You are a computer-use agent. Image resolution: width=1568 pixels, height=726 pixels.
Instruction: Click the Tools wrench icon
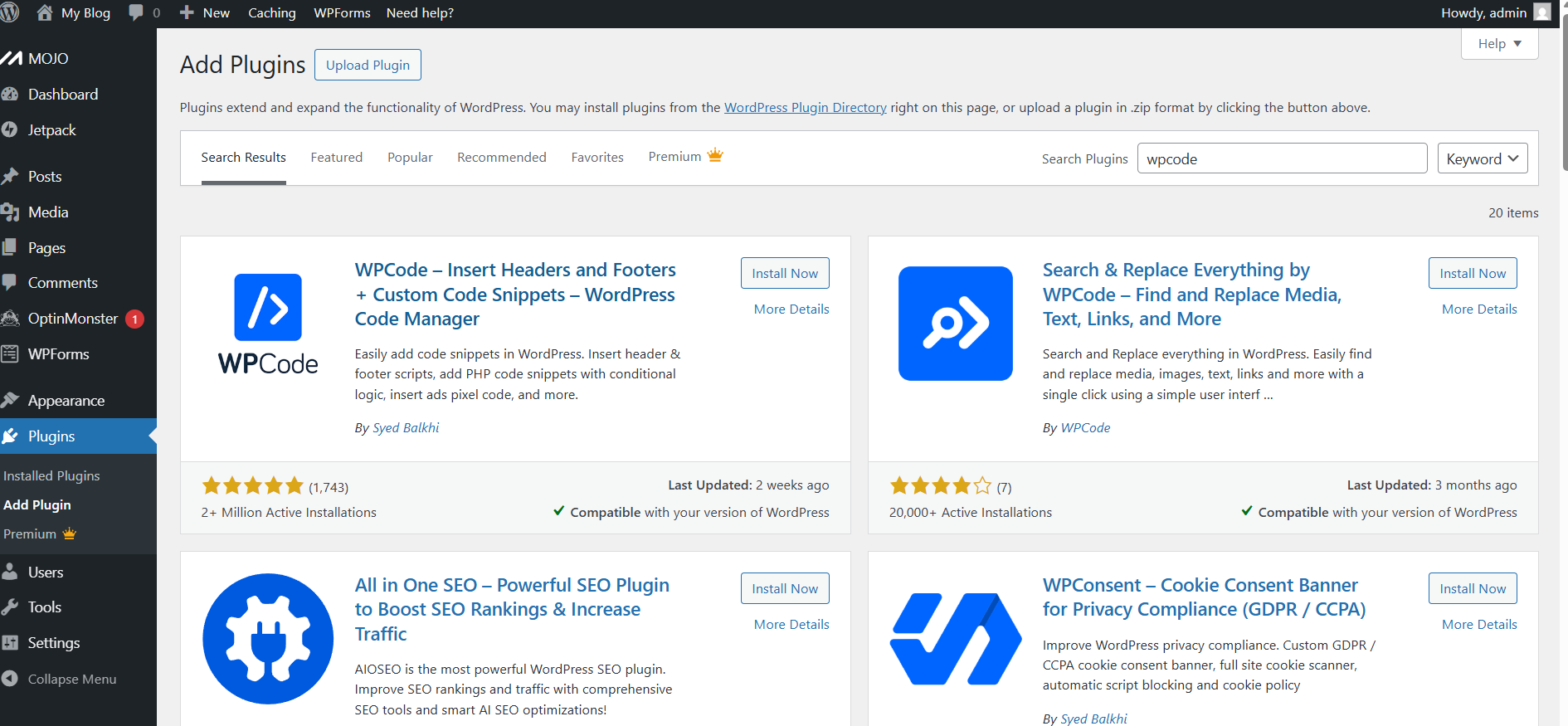pos(10,607)
